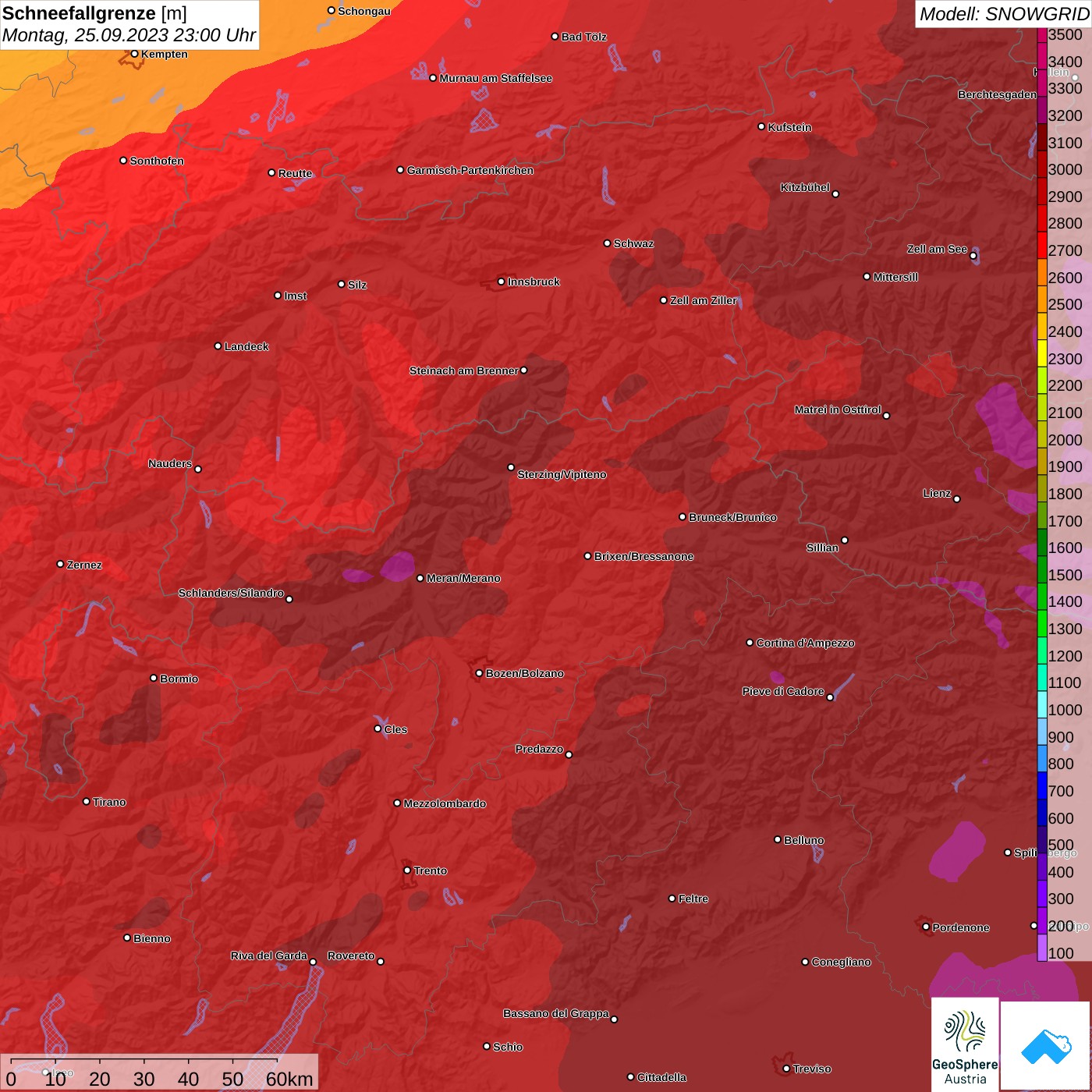
Task: Click the 2700 red legend swatch
Action: pos(1041,245)
